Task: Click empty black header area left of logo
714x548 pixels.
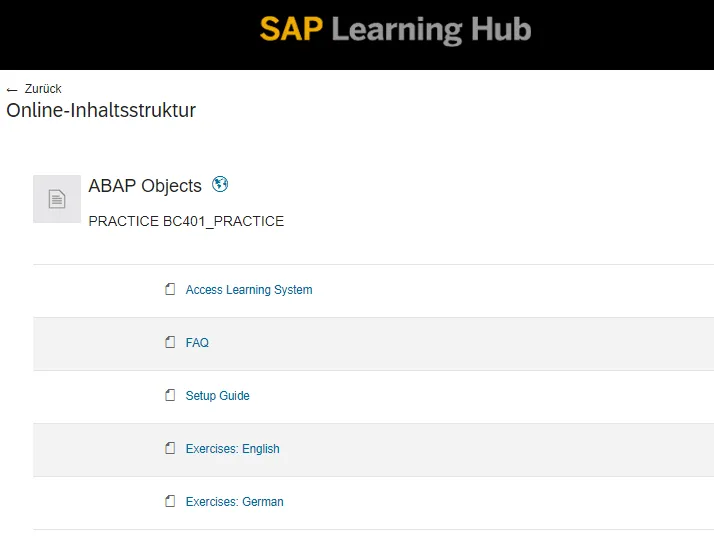Action: (x=120, y=35)
